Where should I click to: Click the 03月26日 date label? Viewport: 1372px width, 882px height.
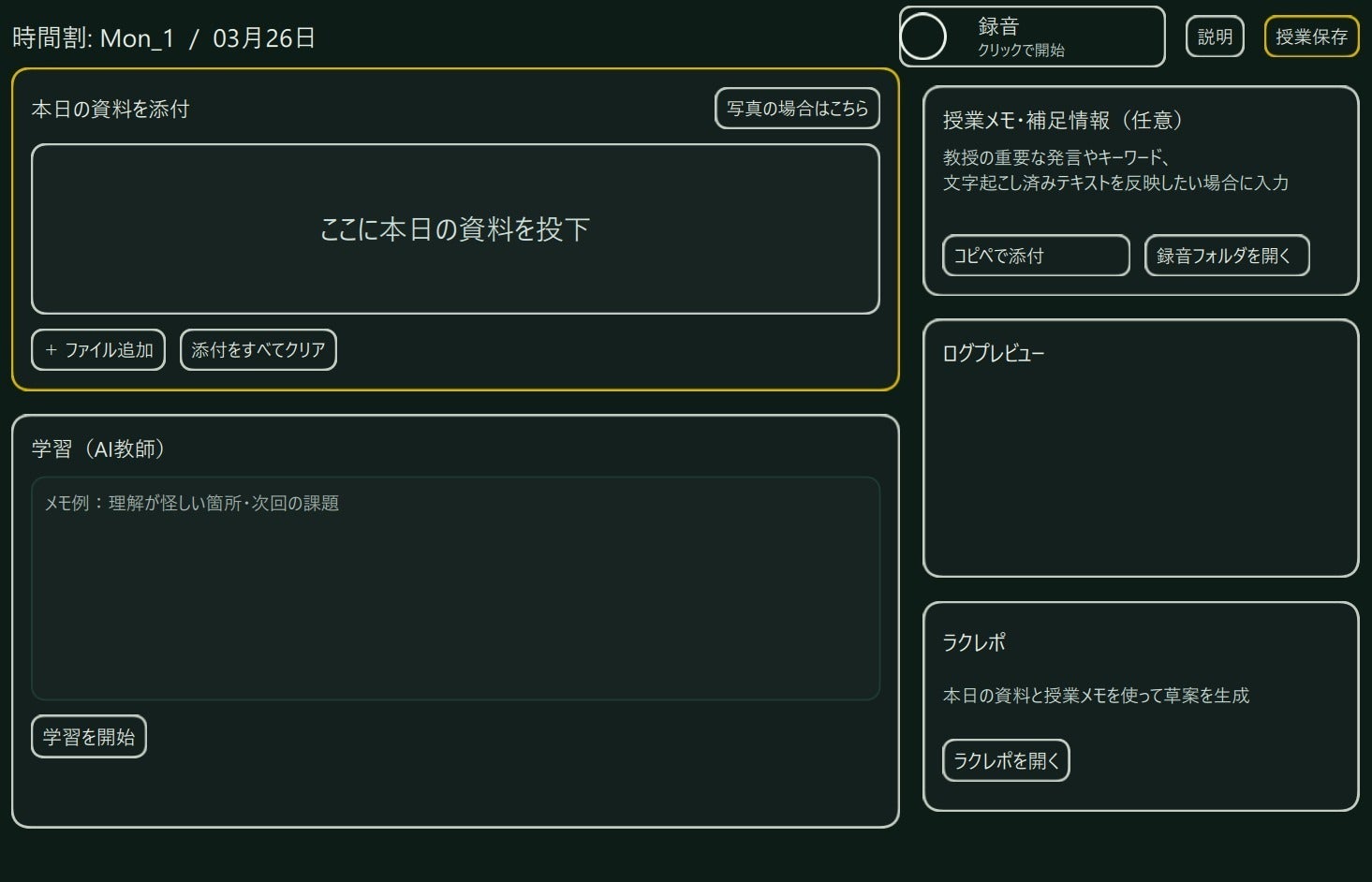pos(264,38)
